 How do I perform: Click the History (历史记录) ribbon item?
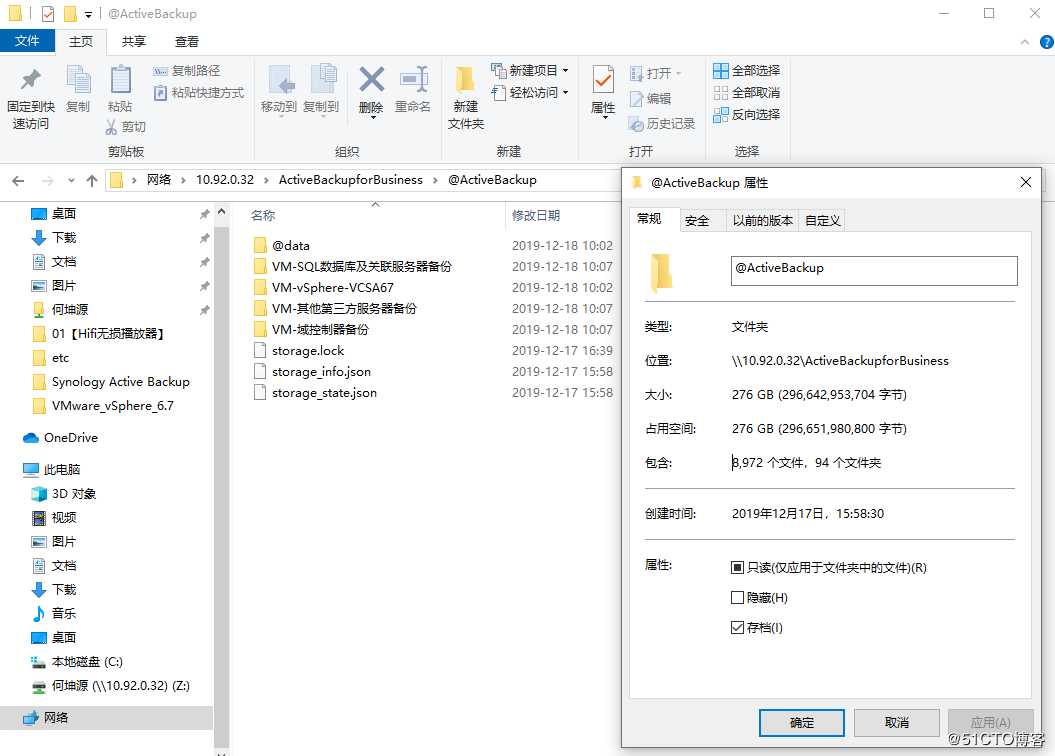click(661, 124)
